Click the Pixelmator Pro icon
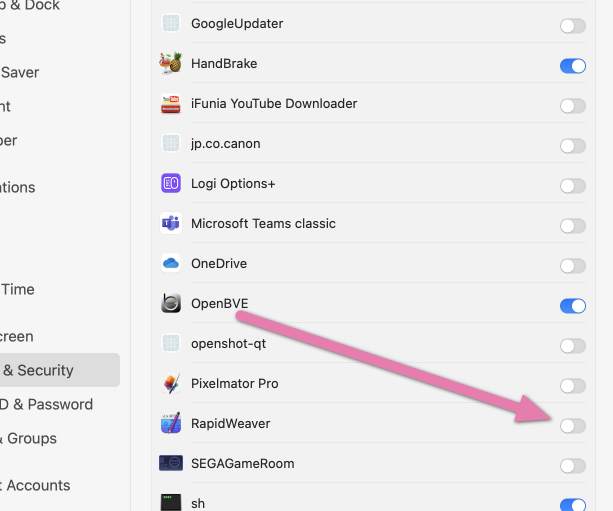This screenshot has height=511, width=613. point(171,384)
